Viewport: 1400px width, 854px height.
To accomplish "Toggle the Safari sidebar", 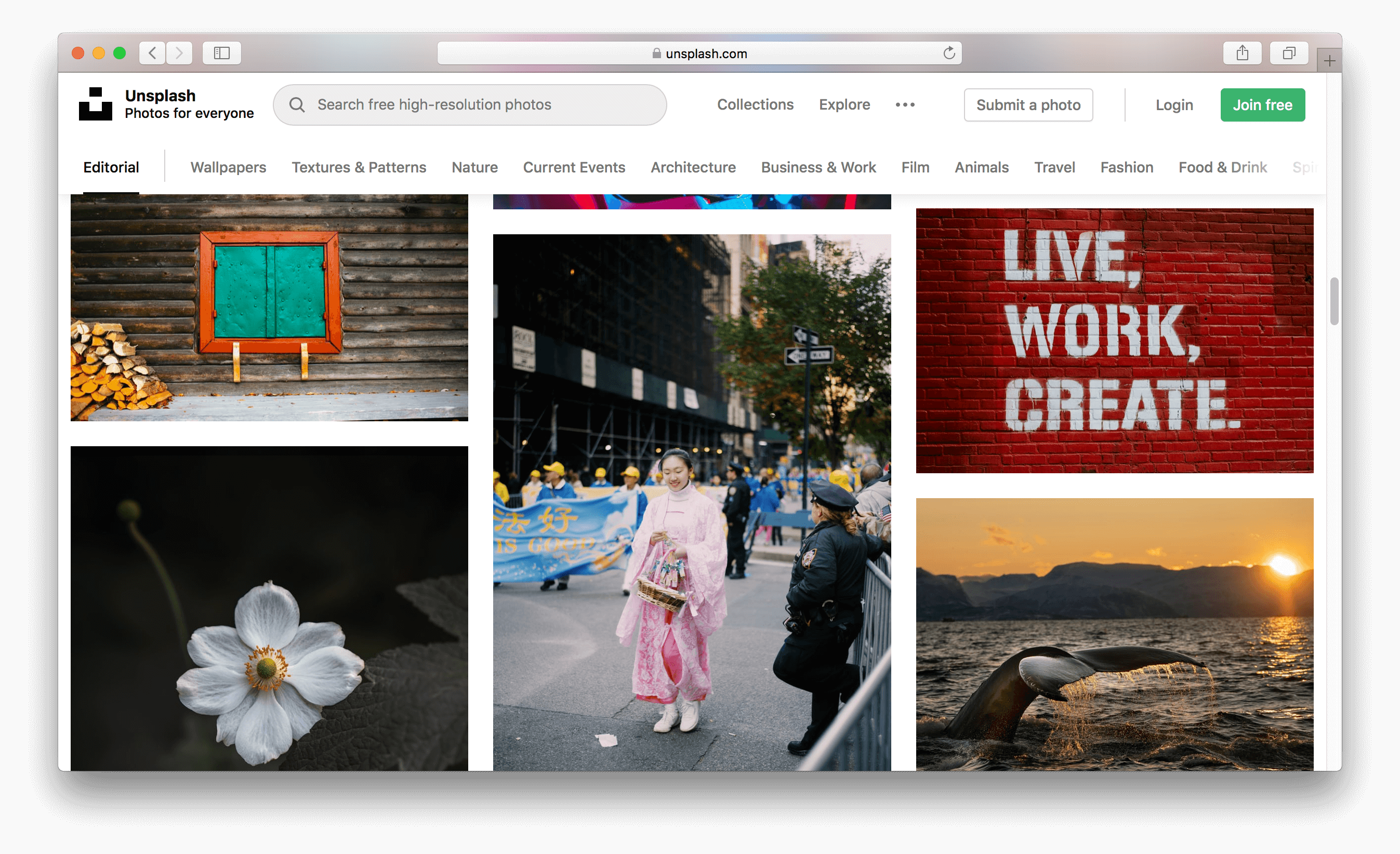I will [221, 54].
